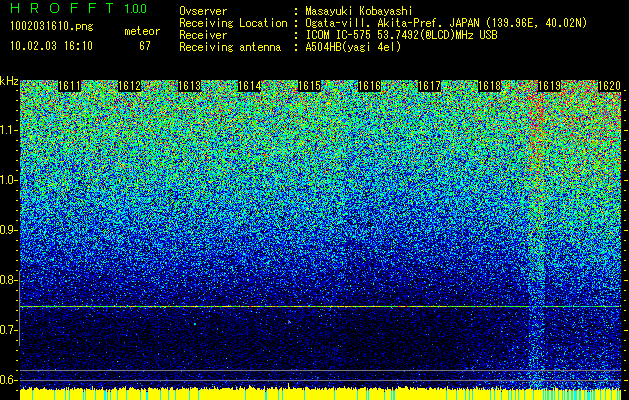Click the 1620 time marker
Screen dimensions: 629x400
pos(609,86)
